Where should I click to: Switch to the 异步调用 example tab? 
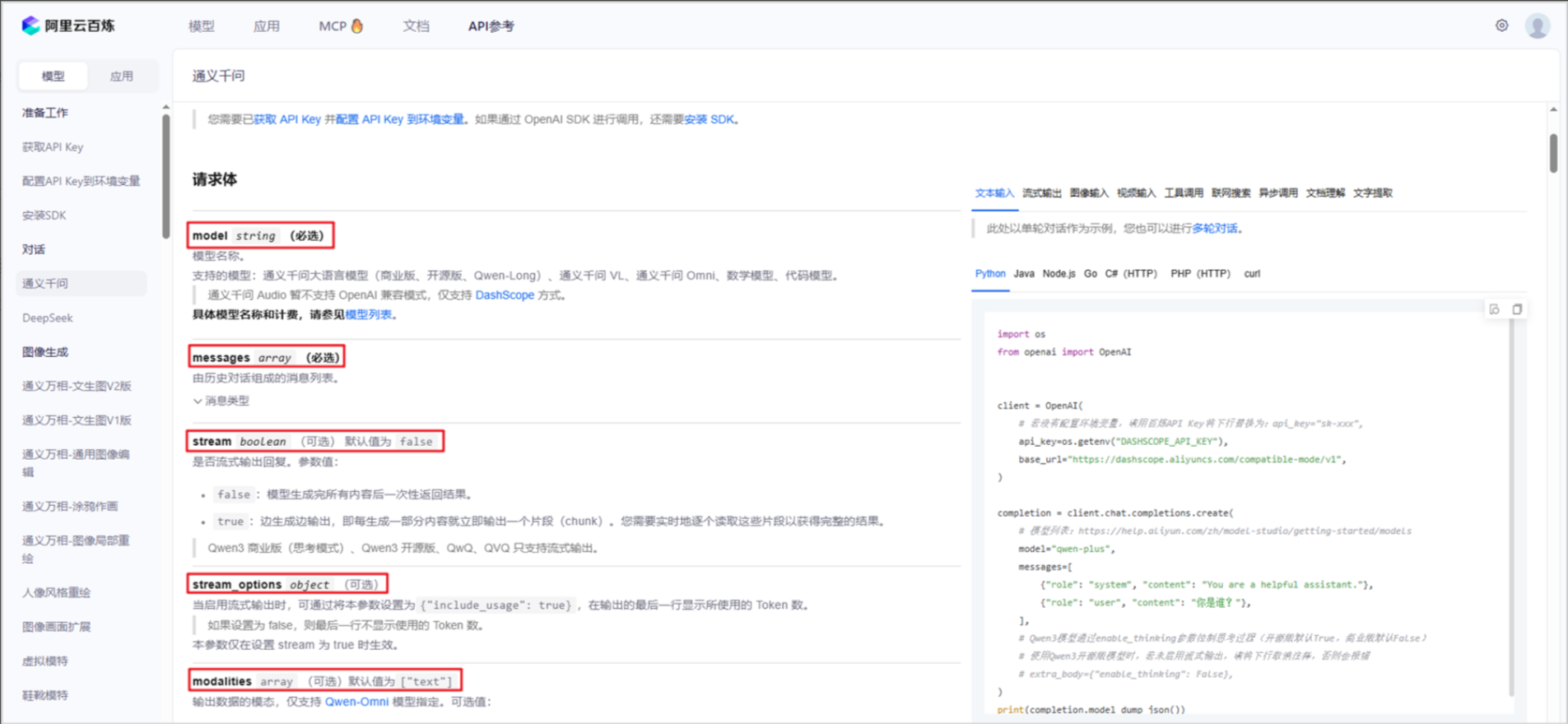click(1278, 193)
